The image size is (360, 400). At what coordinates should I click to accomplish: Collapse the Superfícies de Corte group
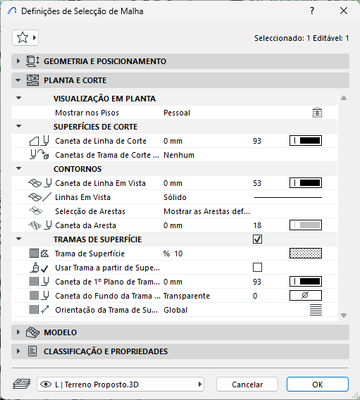[19, 126]
